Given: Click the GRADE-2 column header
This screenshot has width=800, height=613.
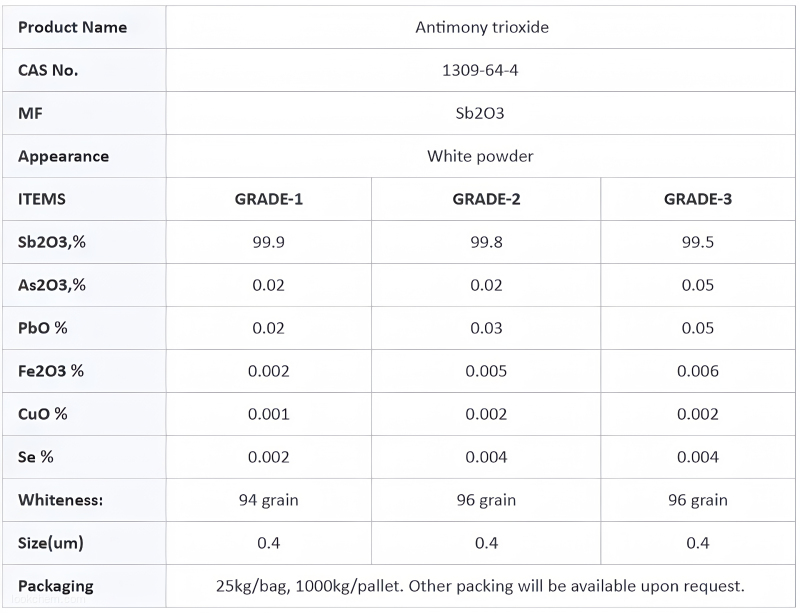Looking at the screenshot, I should click(486, 199).
